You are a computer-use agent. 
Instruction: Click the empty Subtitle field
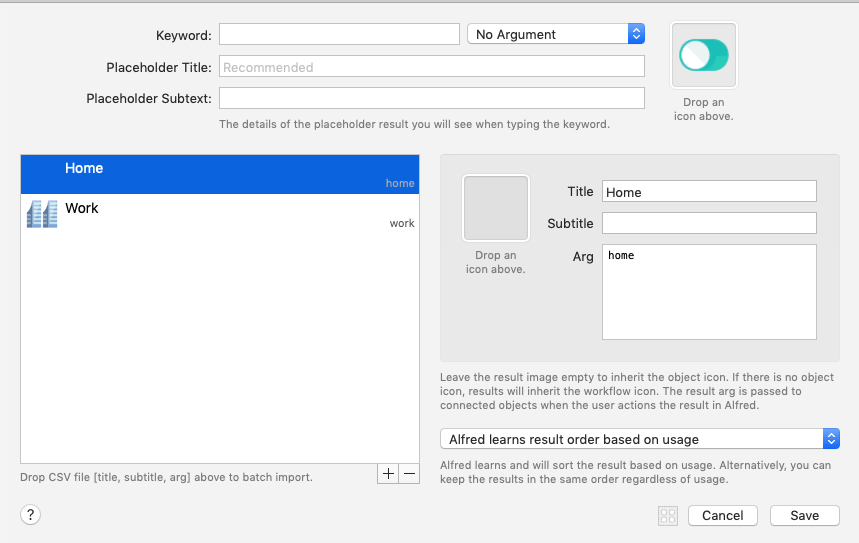pos(709,223)
